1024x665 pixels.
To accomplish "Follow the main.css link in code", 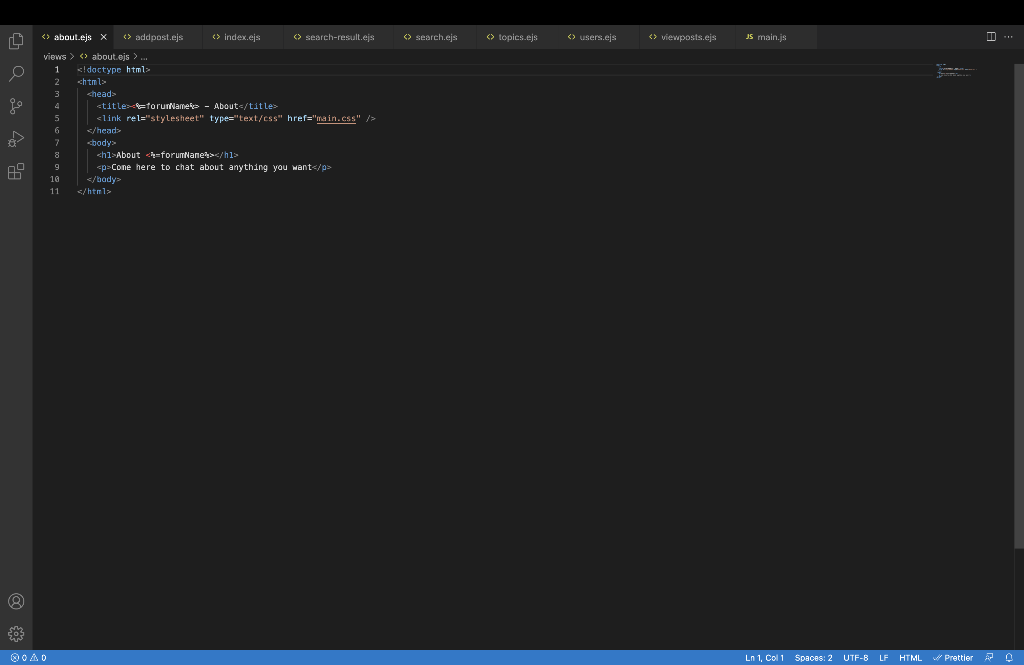I will point(336,118).
